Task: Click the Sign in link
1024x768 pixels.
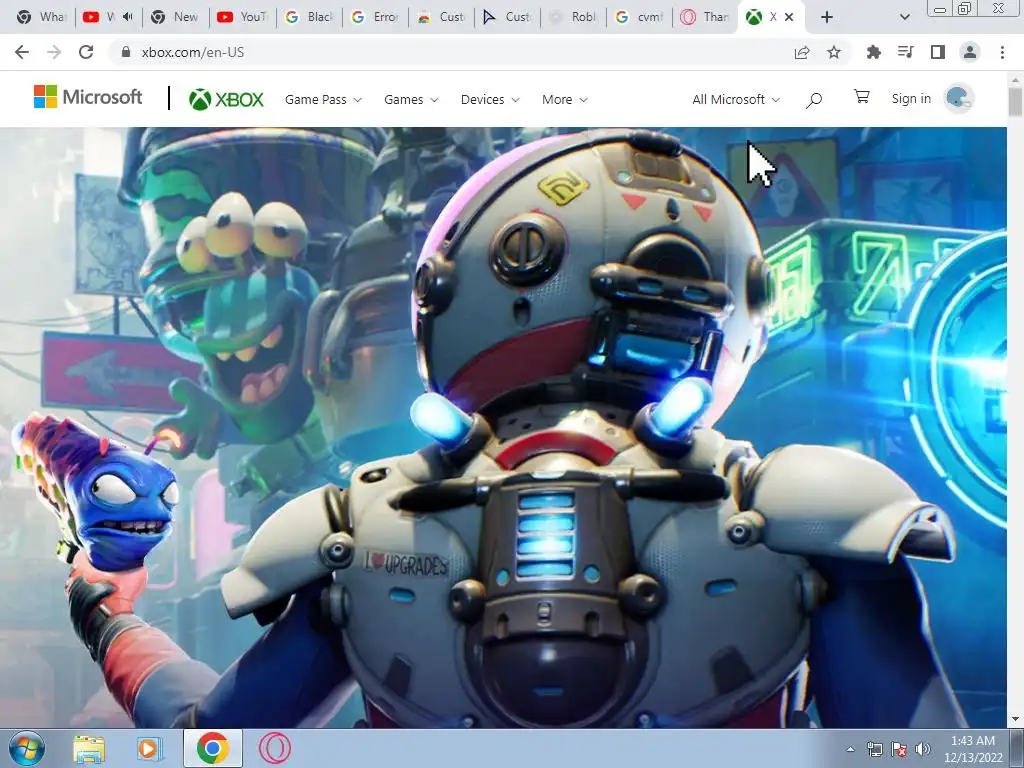Action: 911,99
